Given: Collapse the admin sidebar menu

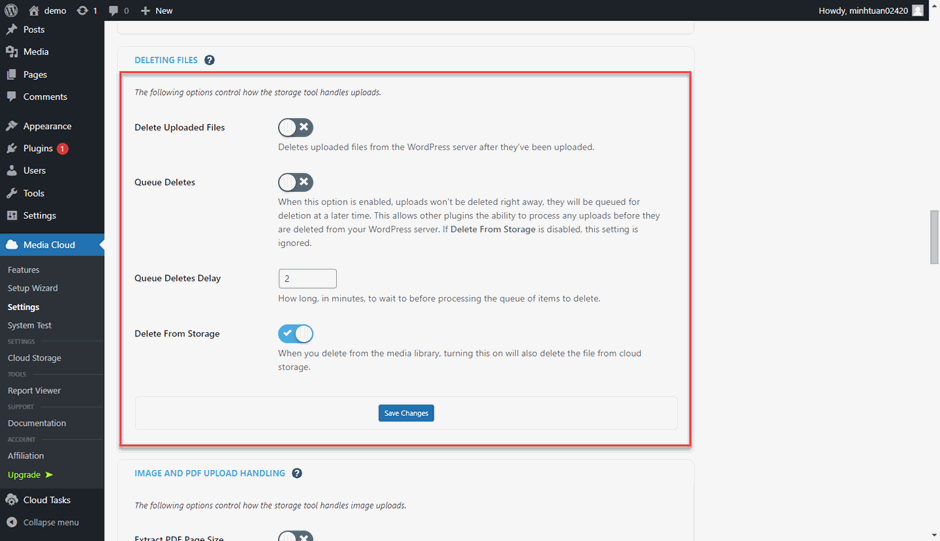Looking at the screenshot, I should (52, 522).
